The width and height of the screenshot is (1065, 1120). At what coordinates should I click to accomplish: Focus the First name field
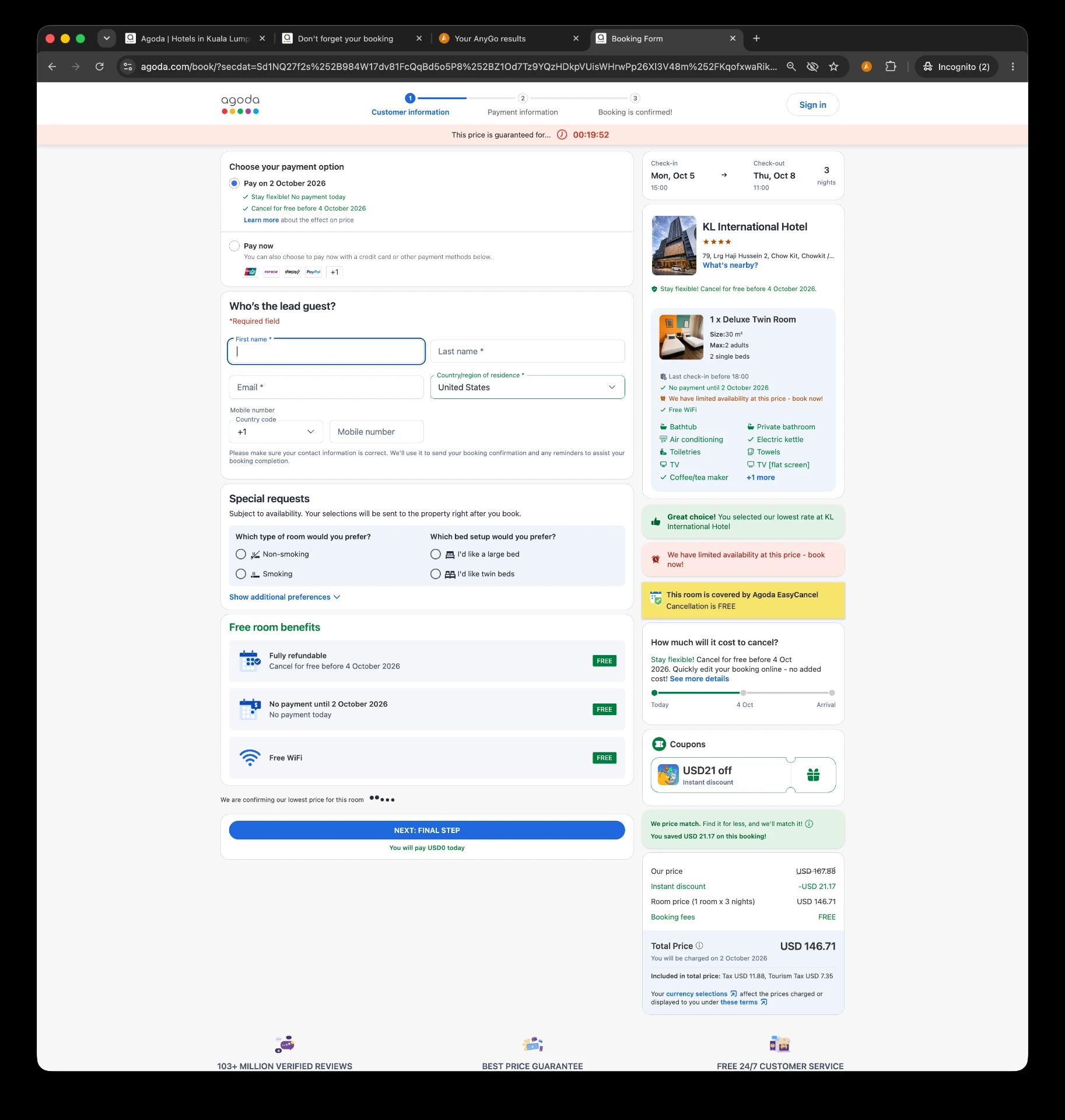[x=326, y=351]
